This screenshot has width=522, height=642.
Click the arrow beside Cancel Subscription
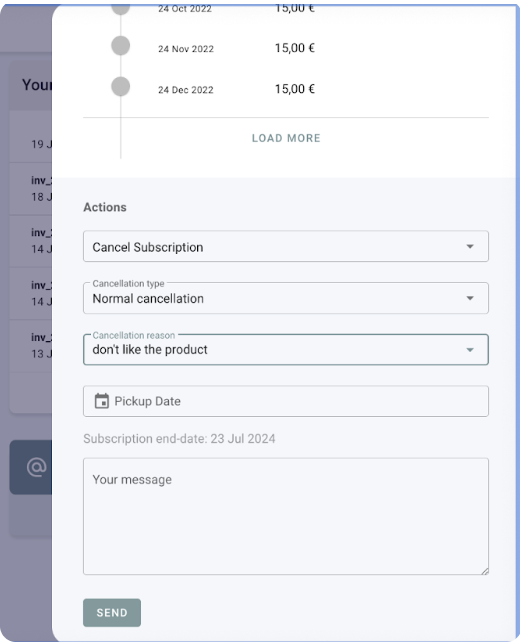pyautogui.click(x=470, y=246)
